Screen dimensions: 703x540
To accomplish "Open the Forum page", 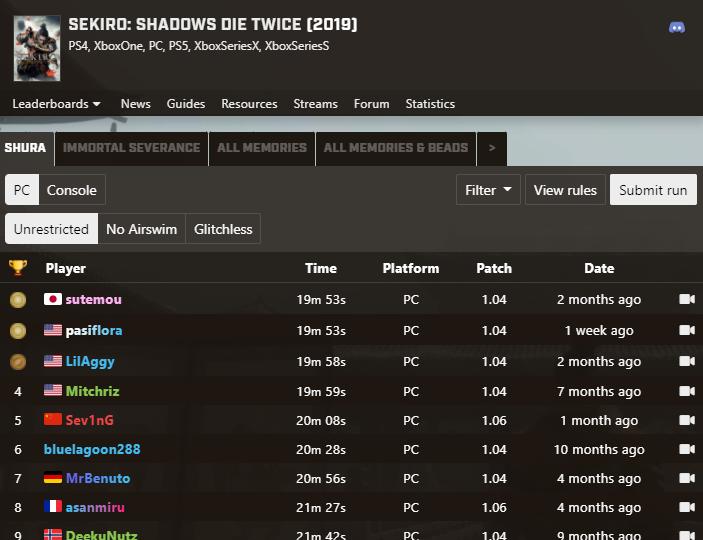I will pos(371,104).
